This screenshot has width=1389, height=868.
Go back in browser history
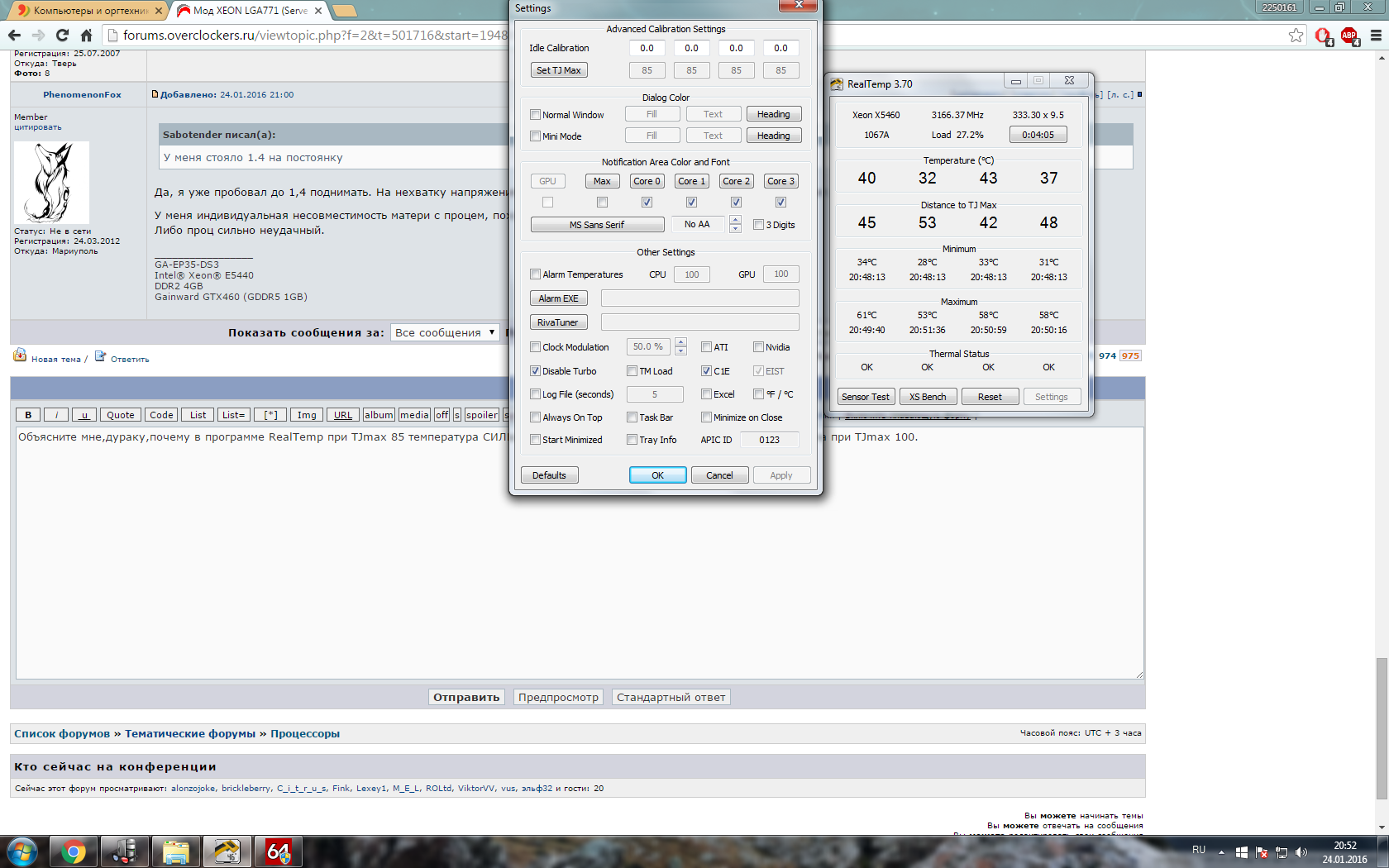click(14, 35)
